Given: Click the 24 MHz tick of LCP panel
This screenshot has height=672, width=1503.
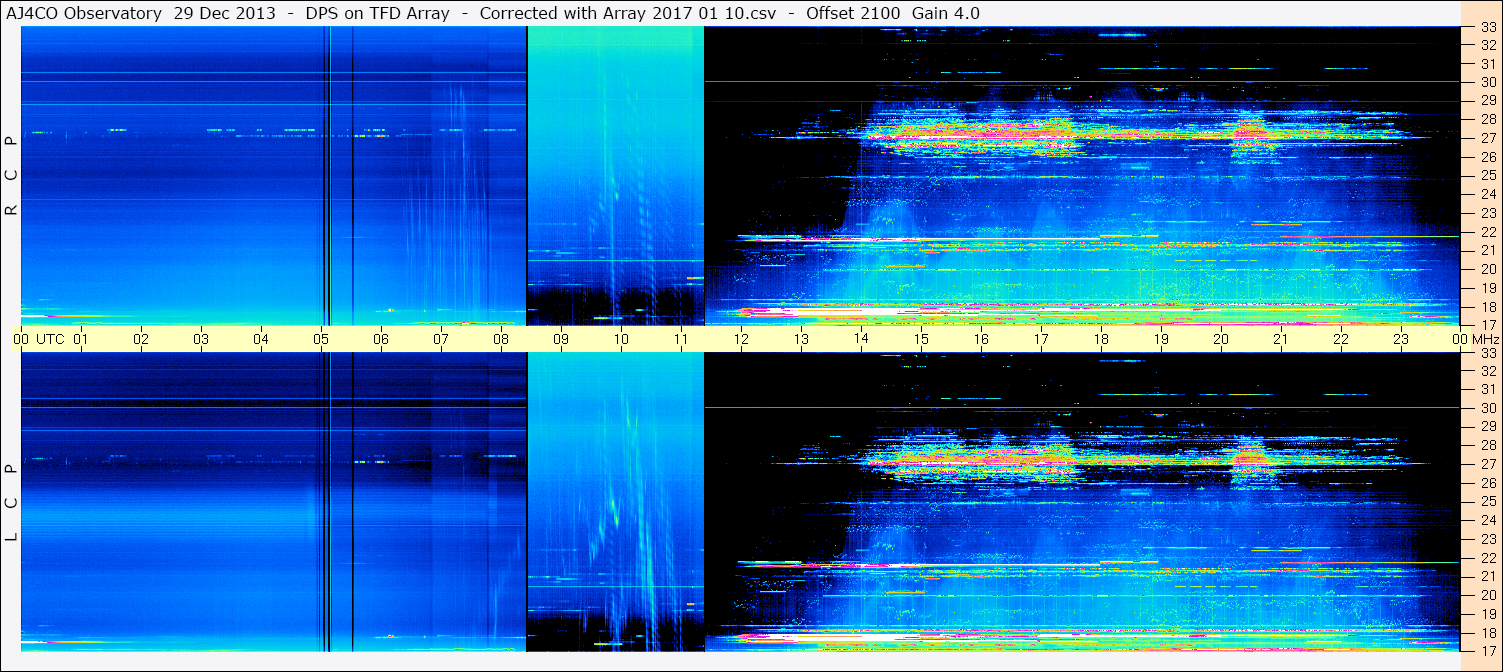Looking at the screenshot, I should point(1488,520).
